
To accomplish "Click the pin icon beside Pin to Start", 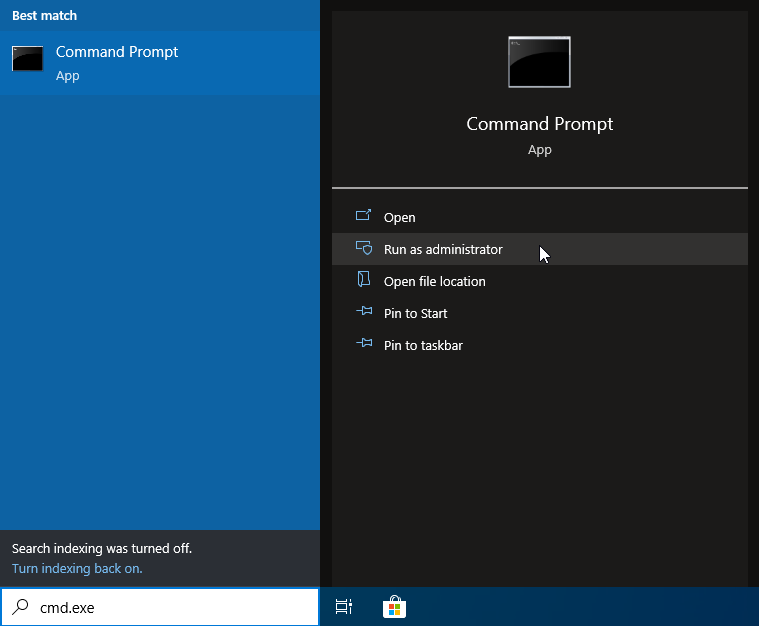I will pyautogui.click(x=364, y=313).
